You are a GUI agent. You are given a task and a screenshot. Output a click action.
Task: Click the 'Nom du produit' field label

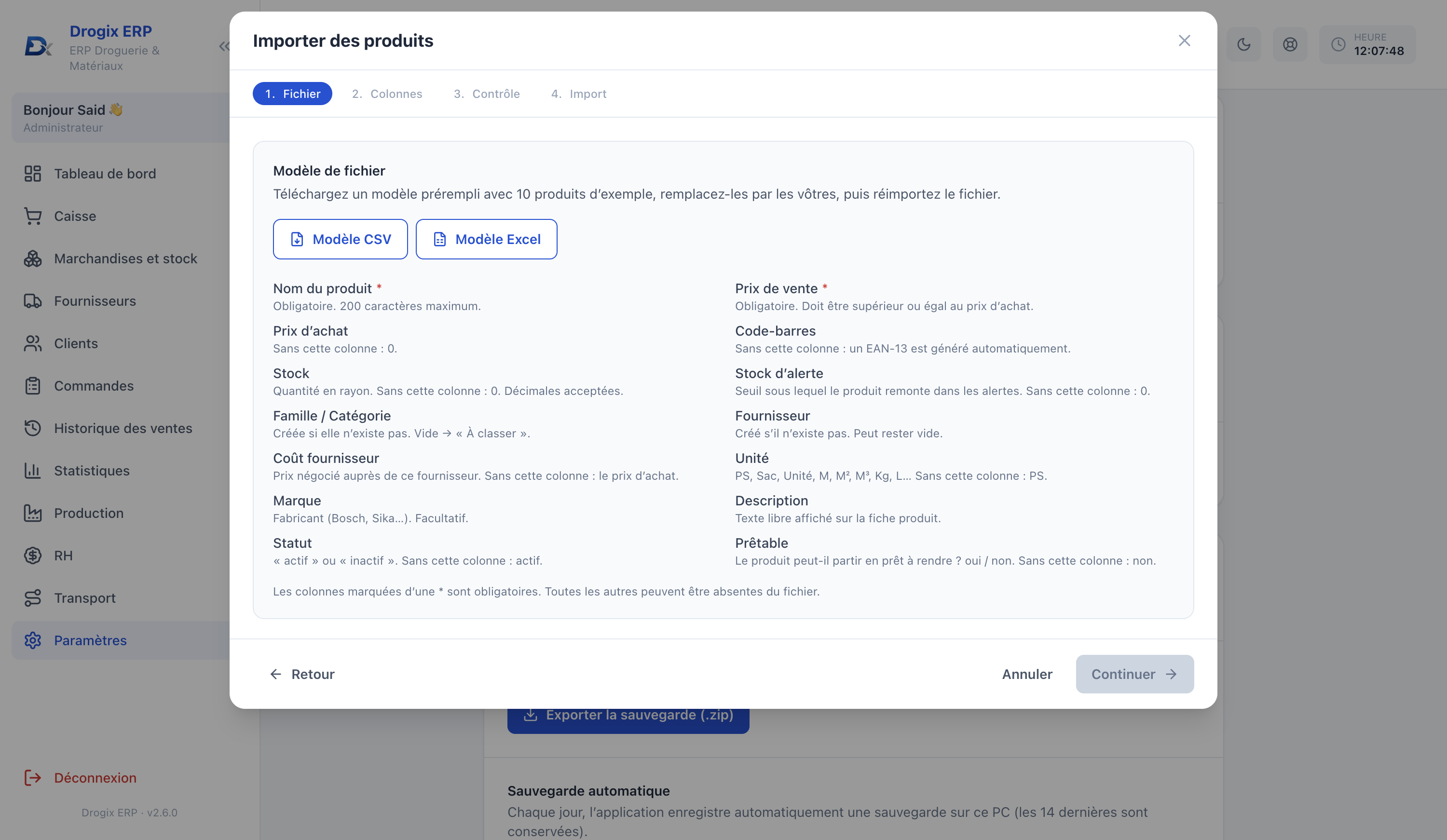pos(322,288)
